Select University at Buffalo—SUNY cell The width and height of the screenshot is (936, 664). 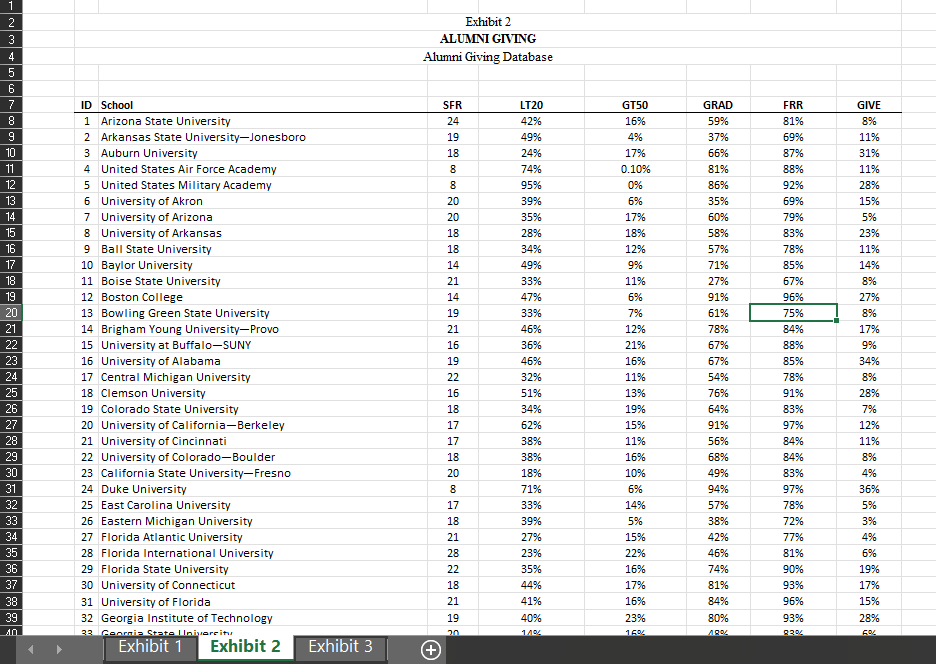coord(263,345)
